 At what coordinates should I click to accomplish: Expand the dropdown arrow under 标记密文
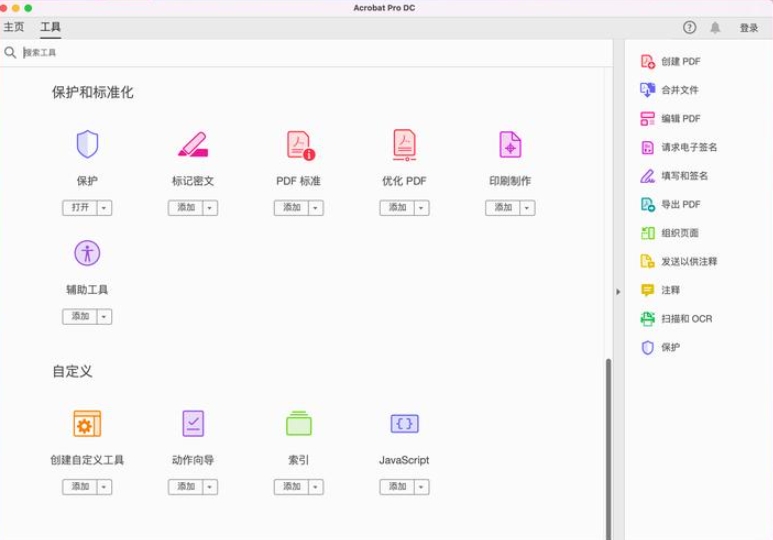pos(210,208)
